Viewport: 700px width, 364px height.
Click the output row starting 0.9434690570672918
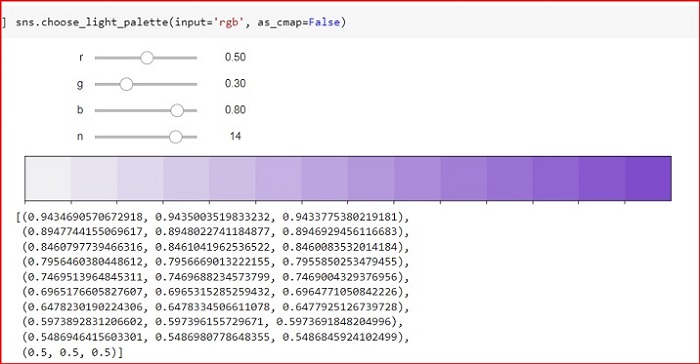tap(213, 217)
